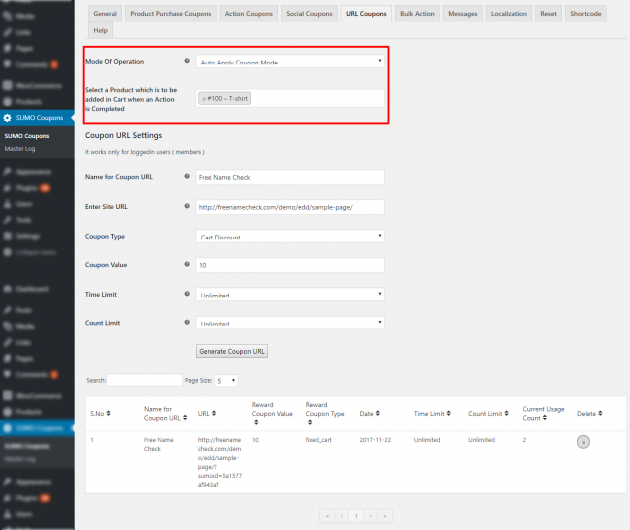Image resolution: width=630 pixels, height=530 pixels.
Task: Click help icon beside Name for Coupon URL
Action: 187,176
